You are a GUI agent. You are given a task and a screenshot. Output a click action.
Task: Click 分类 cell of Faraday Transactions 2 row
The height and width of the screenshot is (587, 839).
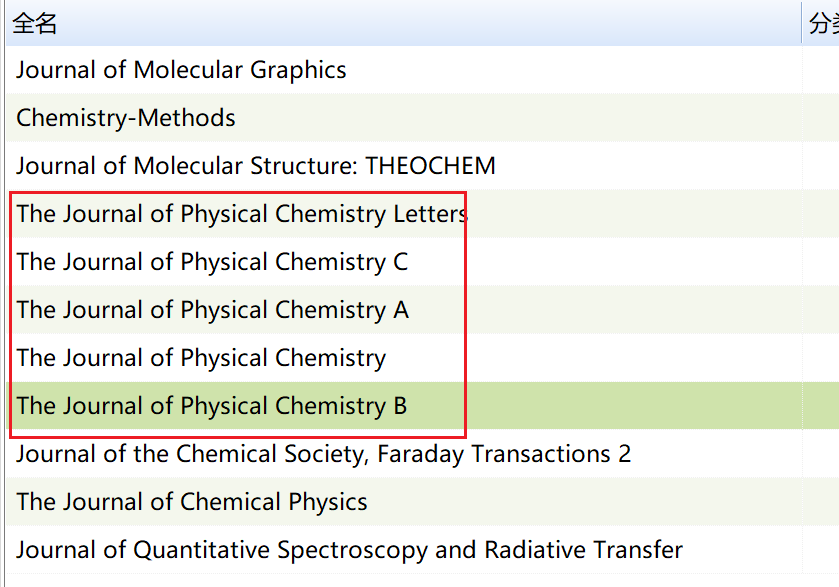(822, 454)
